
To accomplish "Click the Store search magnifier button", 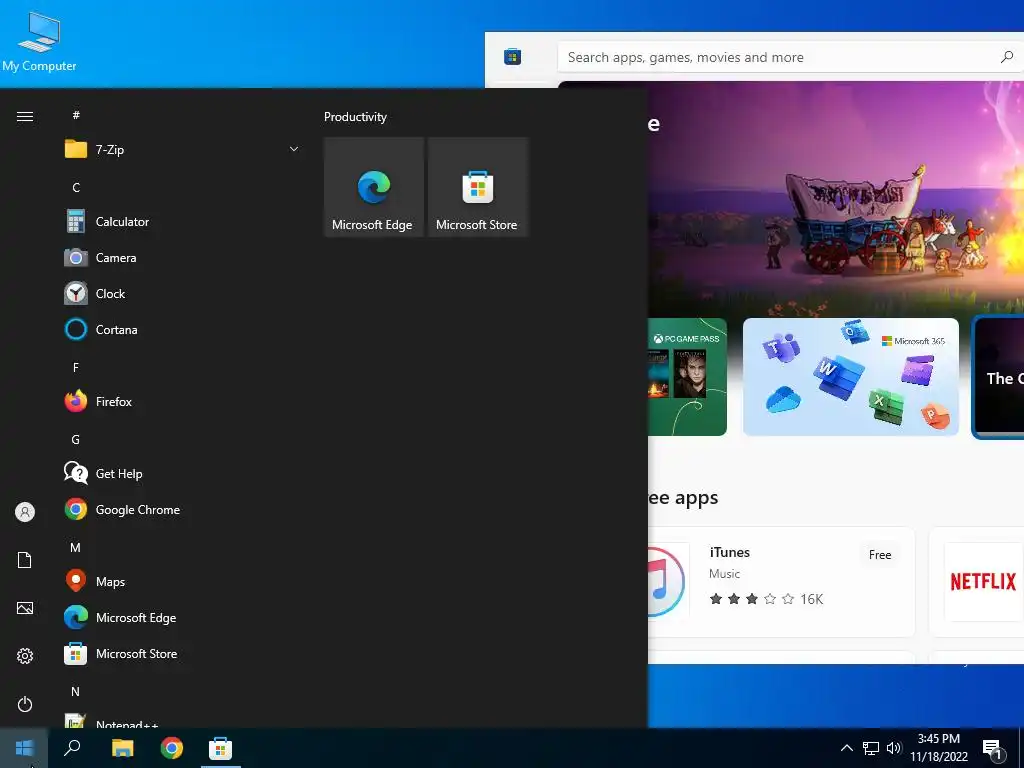I will coord(1007,57).
